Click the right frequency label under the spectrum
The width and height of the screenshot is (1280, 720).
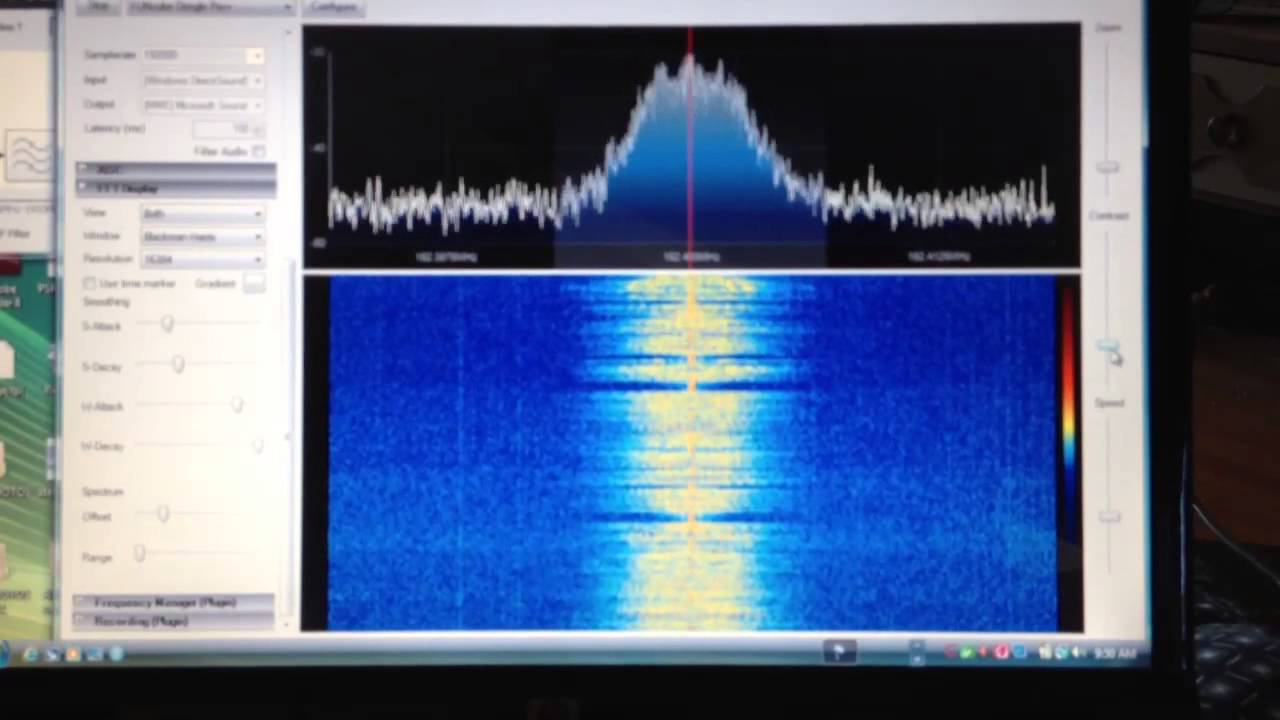[938, 257]
